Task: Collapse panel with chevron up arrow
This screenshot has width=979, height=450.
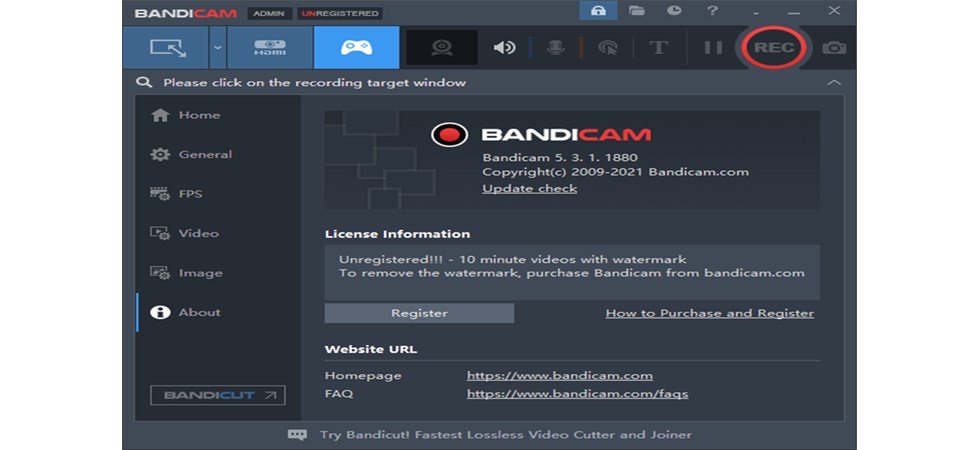Action: pyautogui.click(x=834, y=82)
